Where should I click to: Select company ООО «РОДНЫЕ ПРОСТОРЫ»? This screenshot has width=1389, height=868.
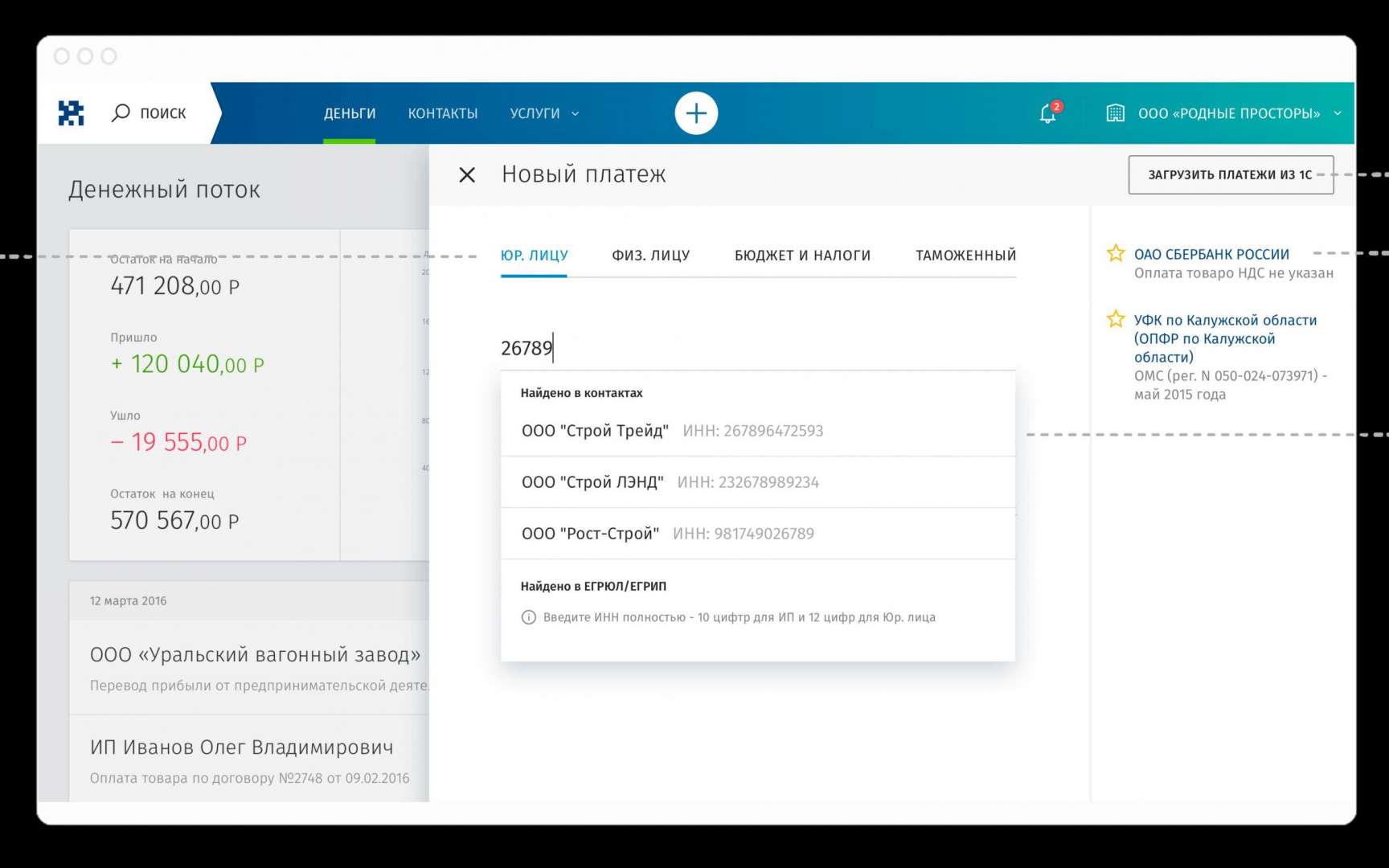point(1229,113)
